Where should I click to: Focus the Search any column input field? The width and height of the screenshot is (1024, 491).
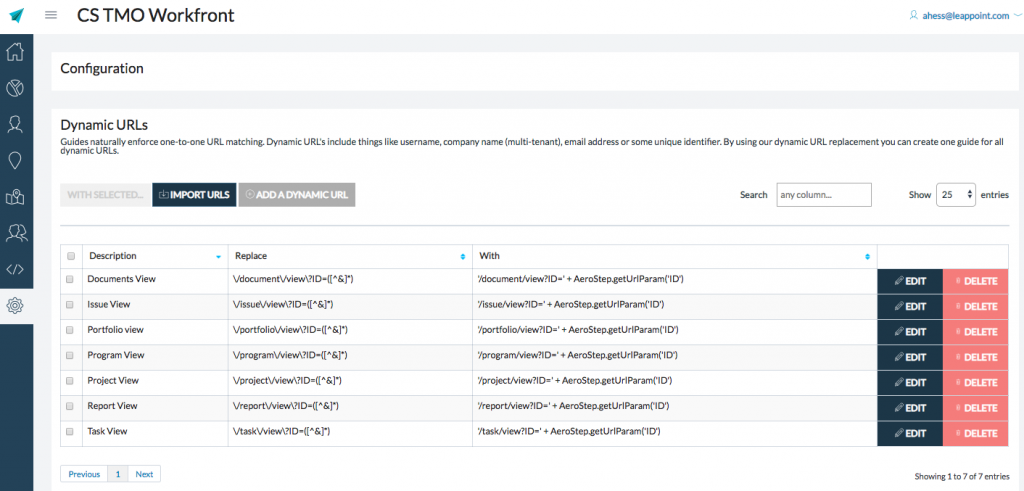coord(823,195)
